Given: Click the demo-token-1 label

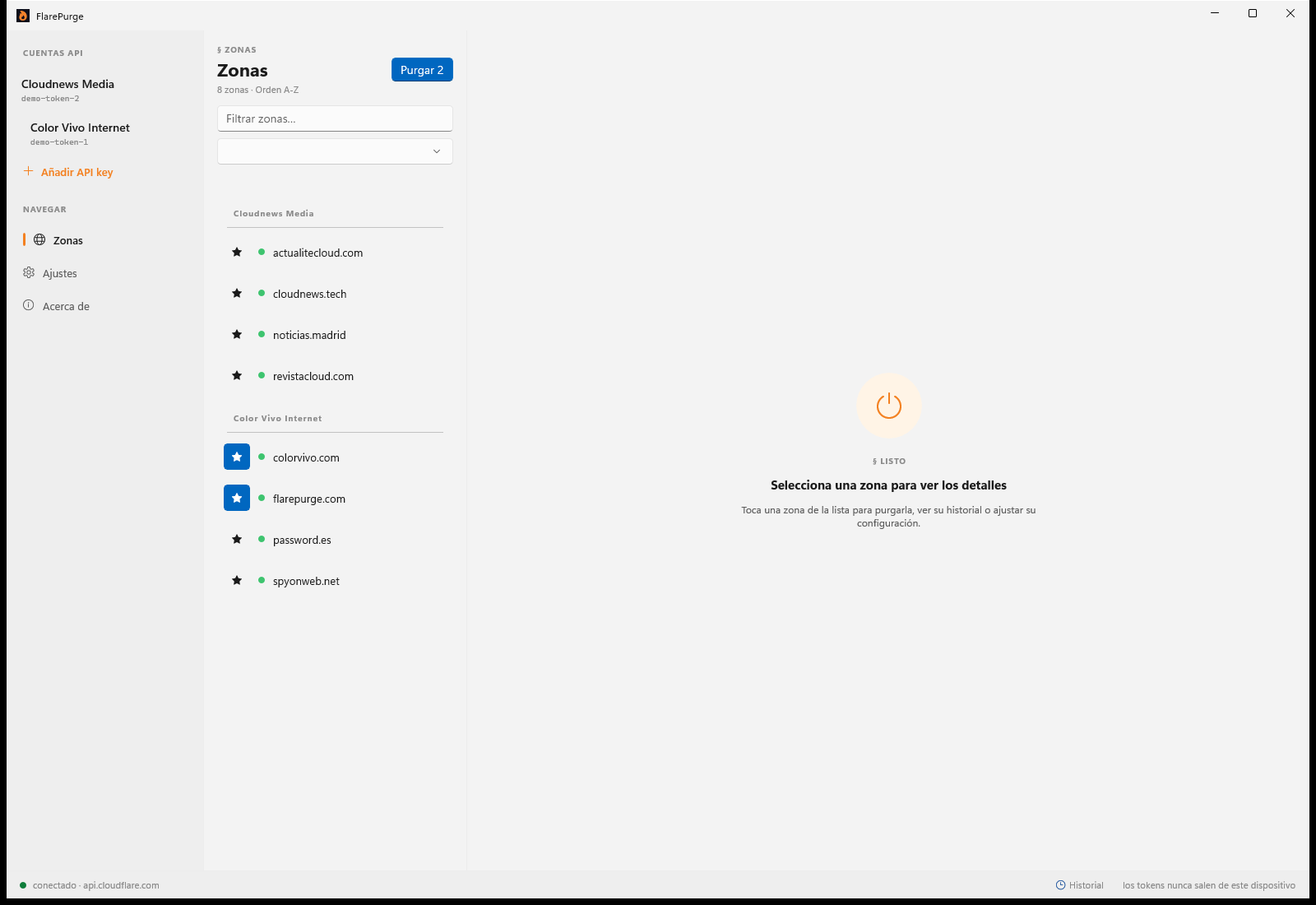Looking at the screenshot, I should (59, 142).
